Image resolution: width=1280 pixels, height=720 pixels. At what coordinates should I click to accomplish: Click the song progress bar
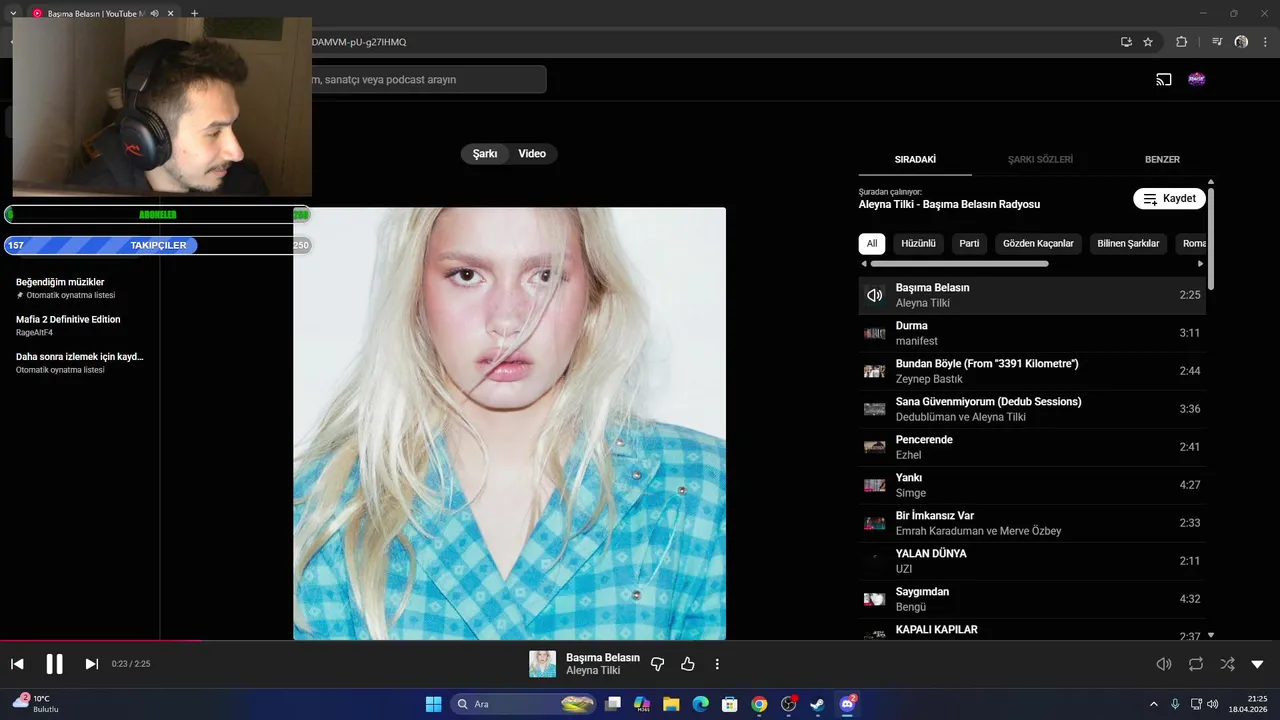pyautogui.click(x=640, y=641)
